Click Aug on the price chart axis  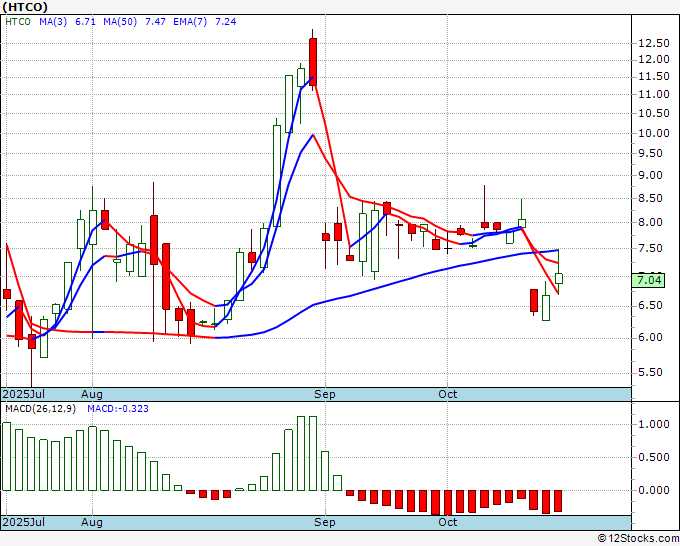[x=92, y=394]
